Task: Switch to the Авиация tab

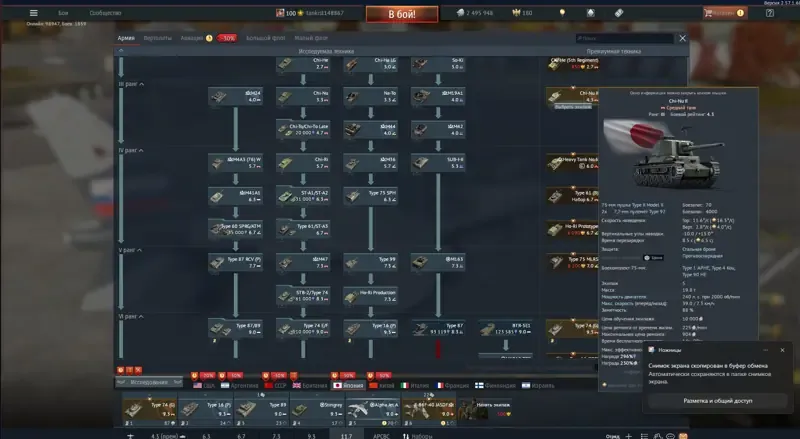Action: click(192, 38)
